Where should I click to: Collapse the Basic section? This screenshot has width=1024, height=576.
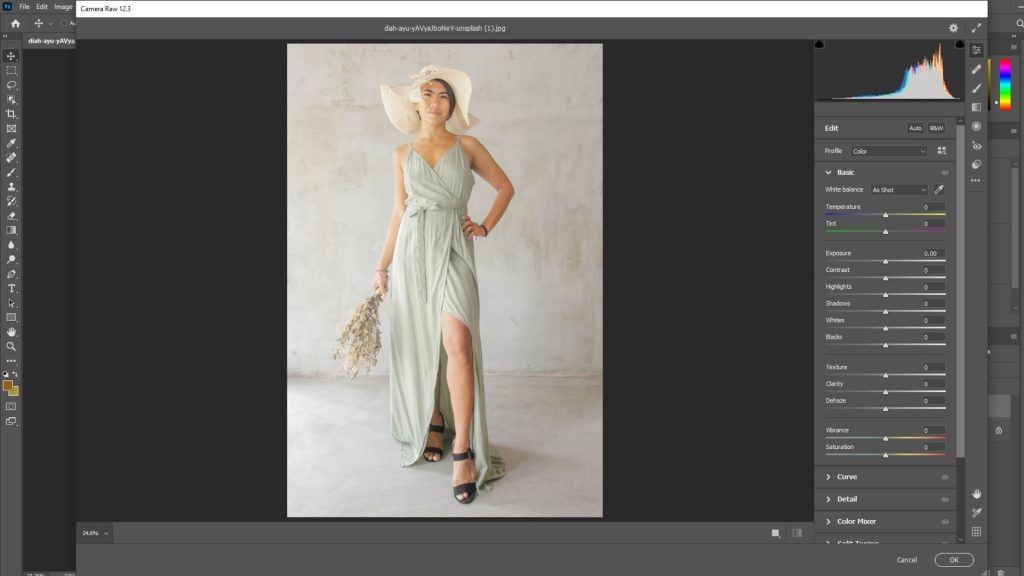828,172
